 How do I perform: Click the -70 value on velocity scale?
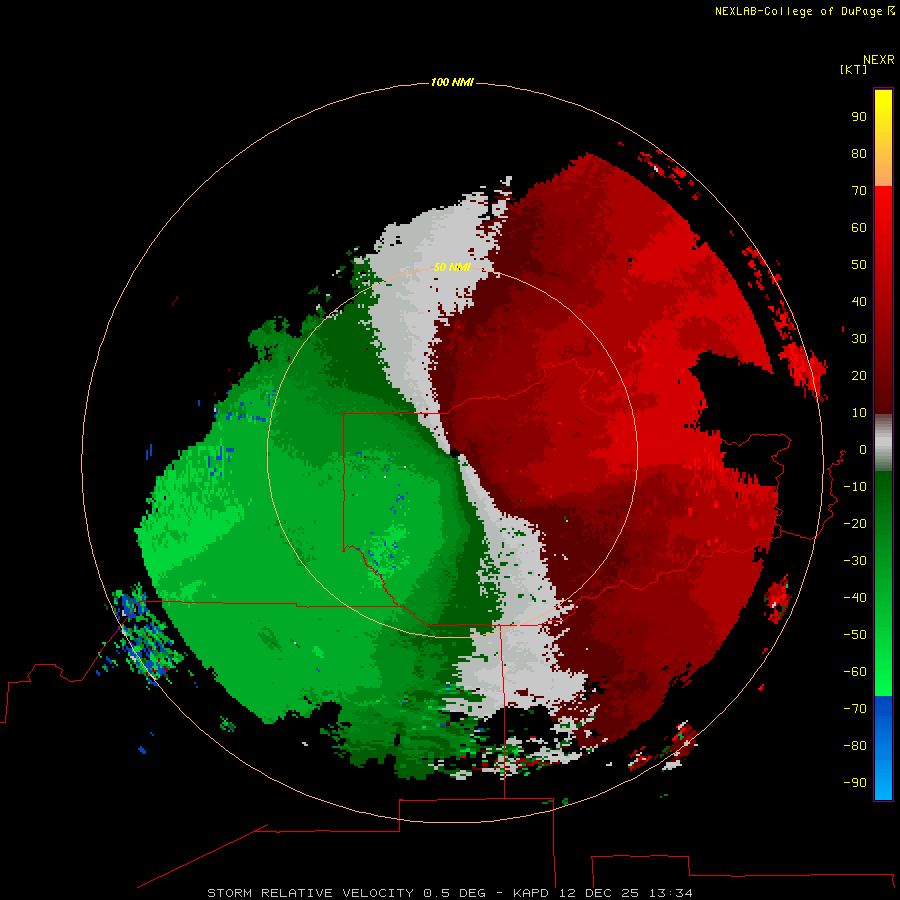pos(855,709)
